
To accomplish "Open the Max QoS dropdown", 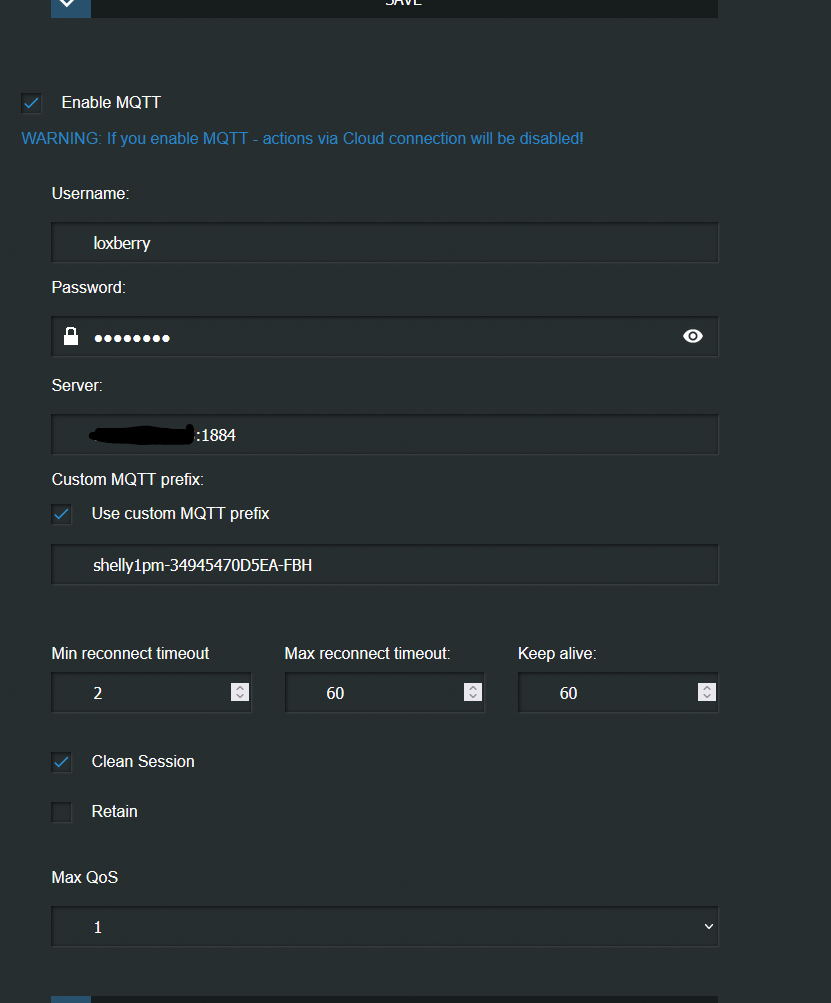I will point(385,927).
